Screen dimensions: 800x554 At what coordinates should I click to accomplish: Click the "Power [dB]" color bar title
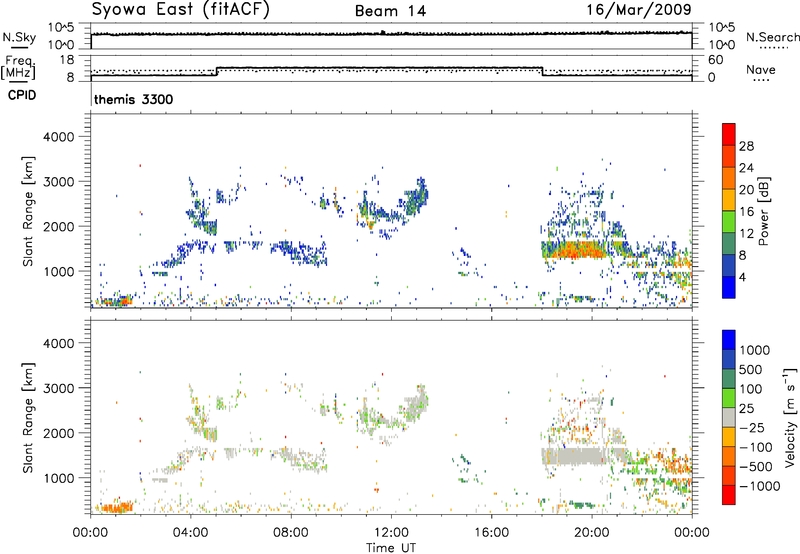coord(764,211)
